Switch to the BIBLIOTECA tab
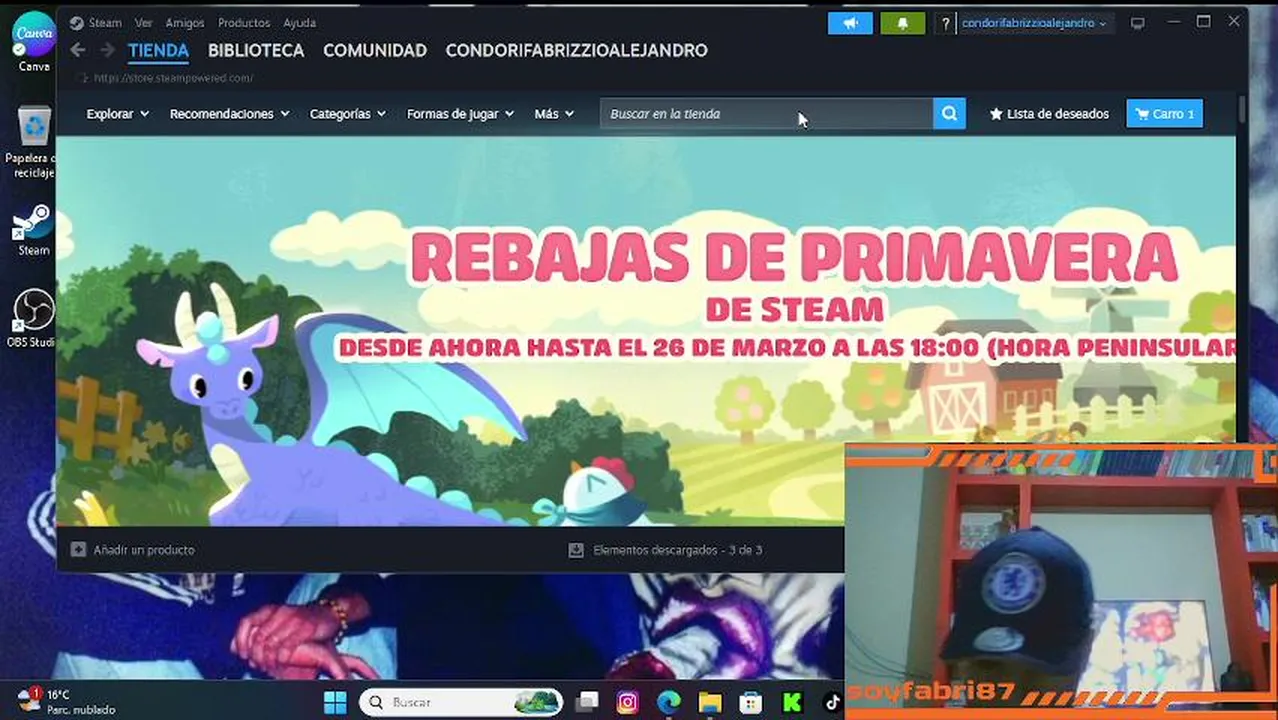 coord(256,50)
